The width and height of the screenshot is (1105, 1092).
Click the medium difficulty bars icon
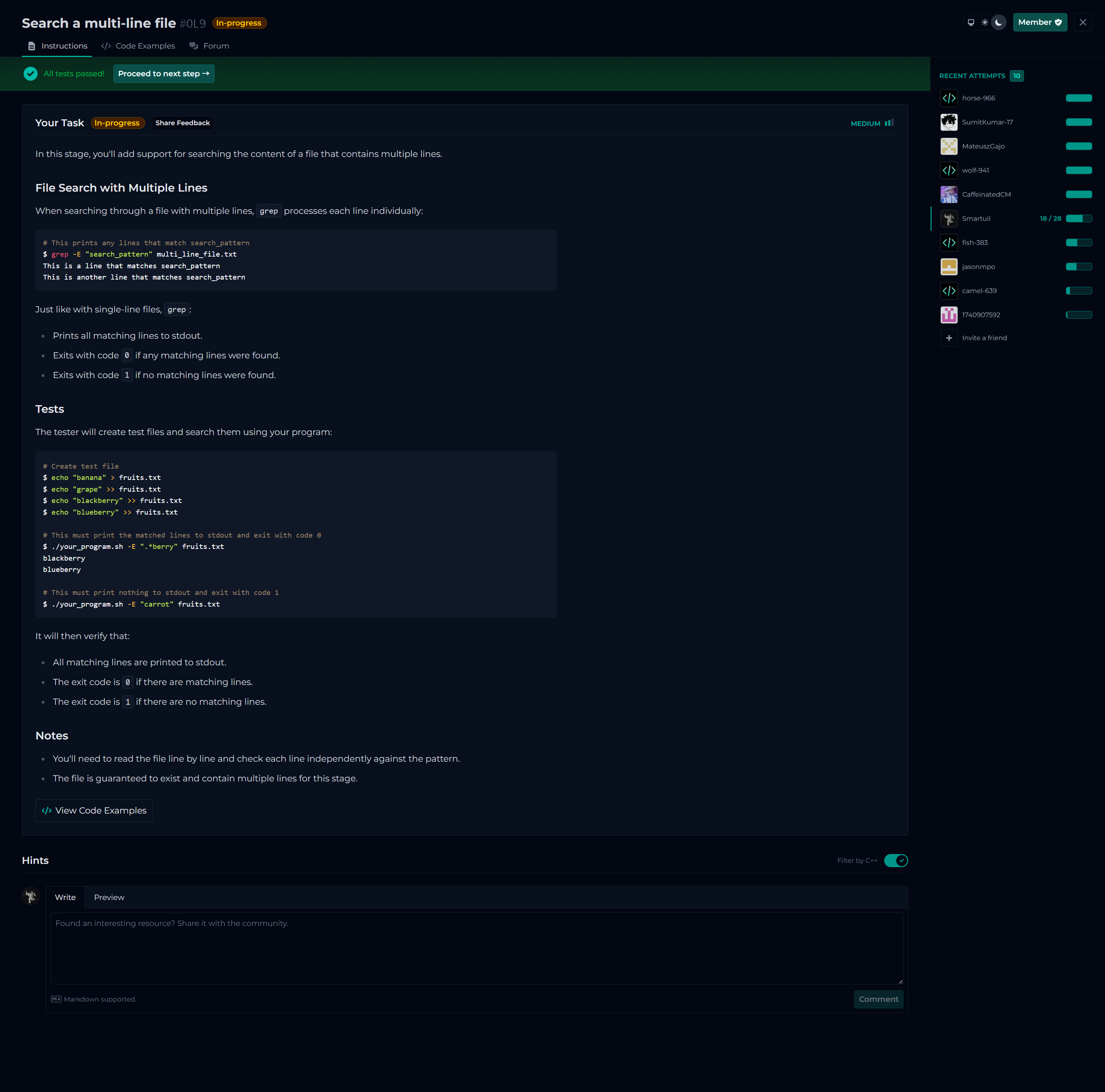tap(889, 123)
